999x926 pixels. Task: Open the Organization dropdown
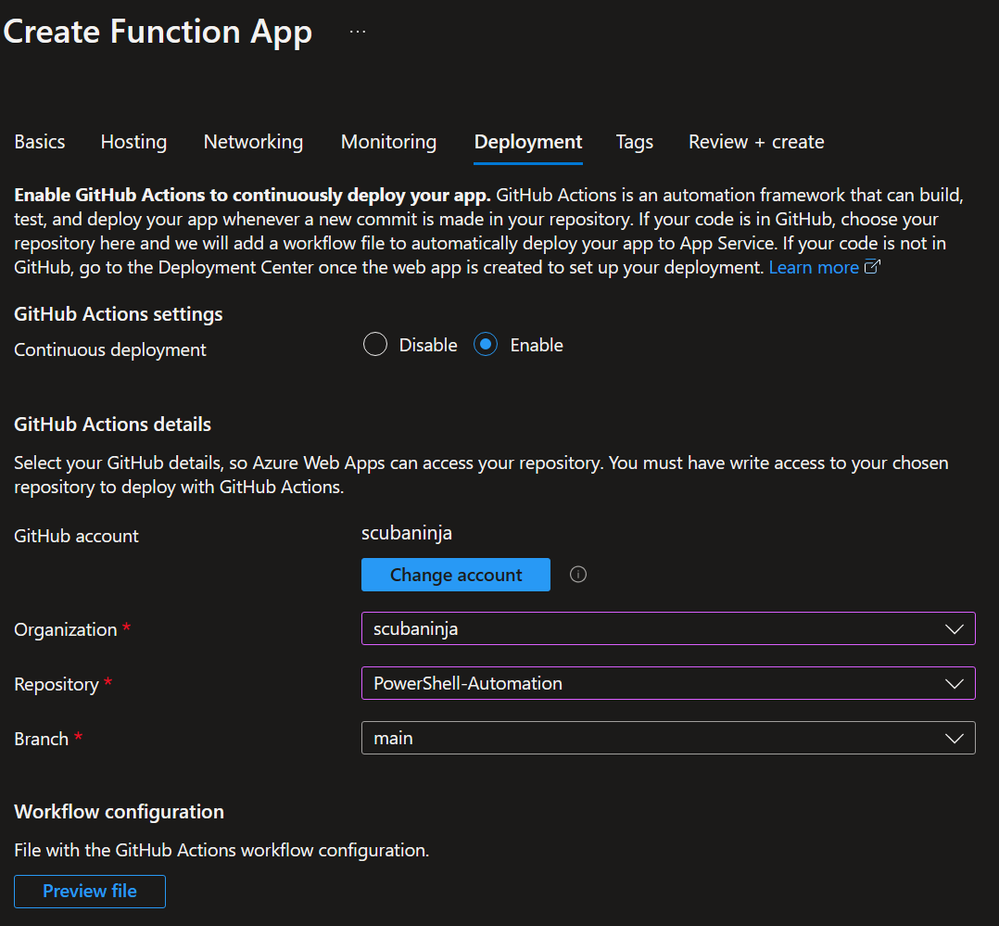coord(668,628)
